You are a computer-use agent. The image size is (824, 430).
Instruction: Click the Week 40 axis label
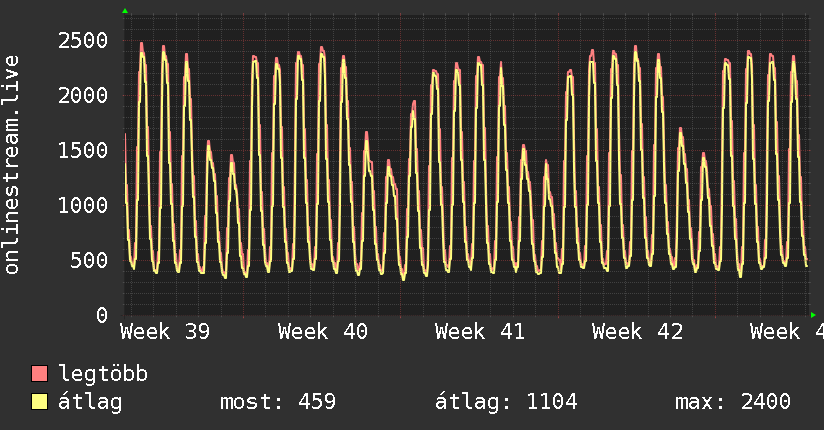click(x=323, y=332)
